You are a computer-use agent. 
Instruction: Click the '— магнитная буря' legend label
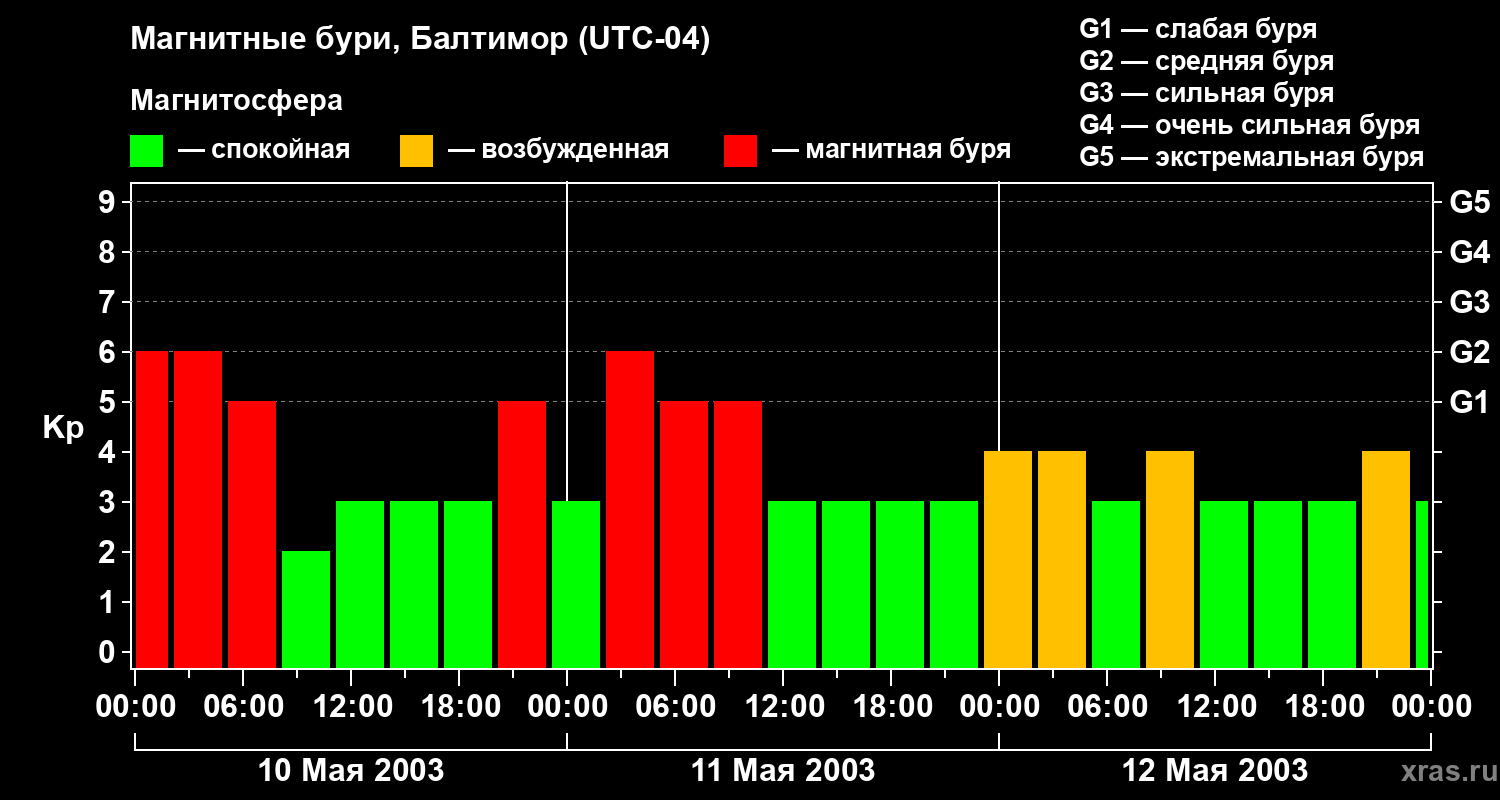coord(891,150)
